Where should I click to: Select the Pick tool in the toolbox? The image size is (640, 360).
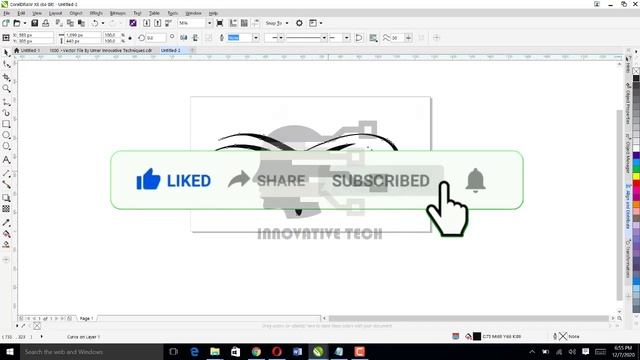click(6, 53)
